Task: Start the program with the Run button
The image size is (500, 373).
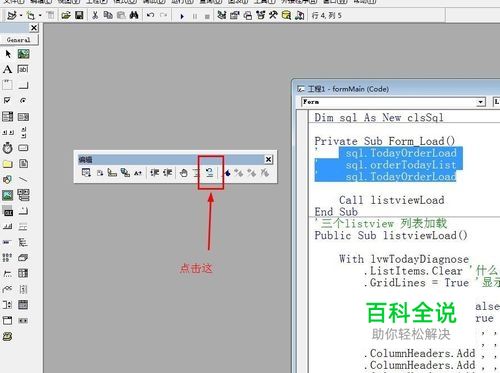Action: click(182, 16)
